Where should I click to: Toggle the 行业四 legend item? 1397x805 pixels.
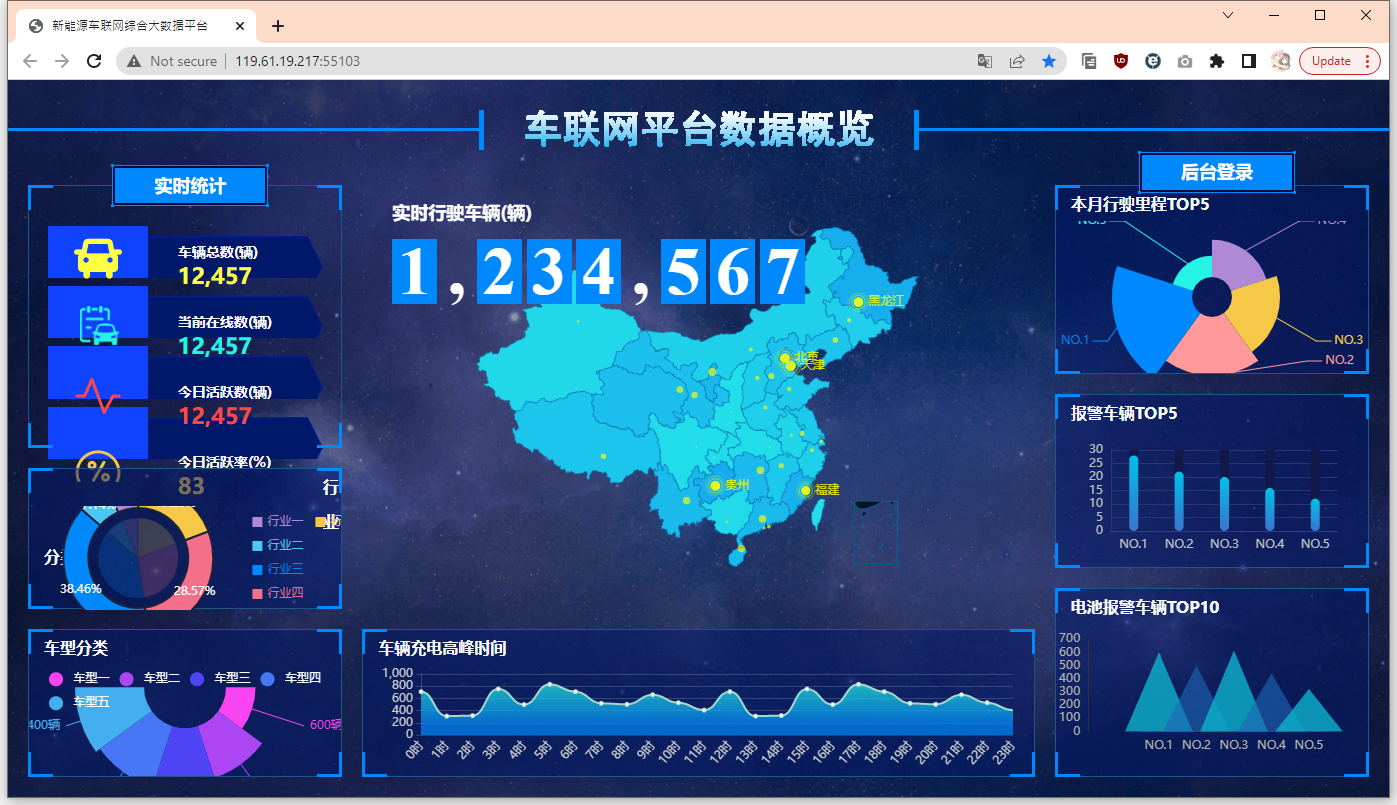[279, 593]
